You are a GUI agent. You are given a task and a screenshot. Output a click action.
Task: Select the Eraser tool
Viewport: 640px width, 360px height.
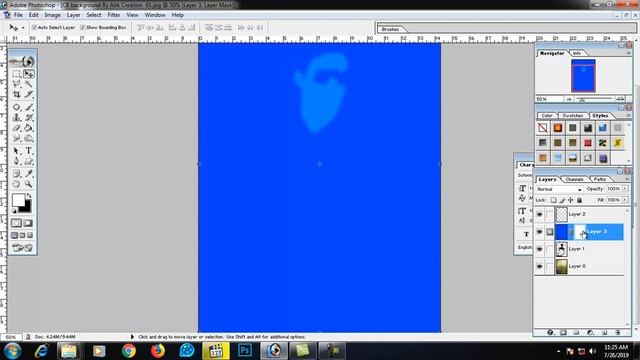pos(16,128)
